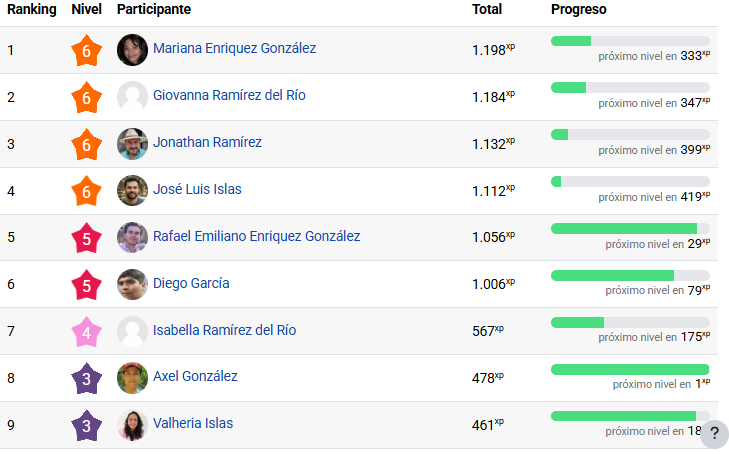Screen dimensions: 729x454
Task: Click Giovanna Ramírez del Río's placeholder avatar
Action: (x=132, y=97)
